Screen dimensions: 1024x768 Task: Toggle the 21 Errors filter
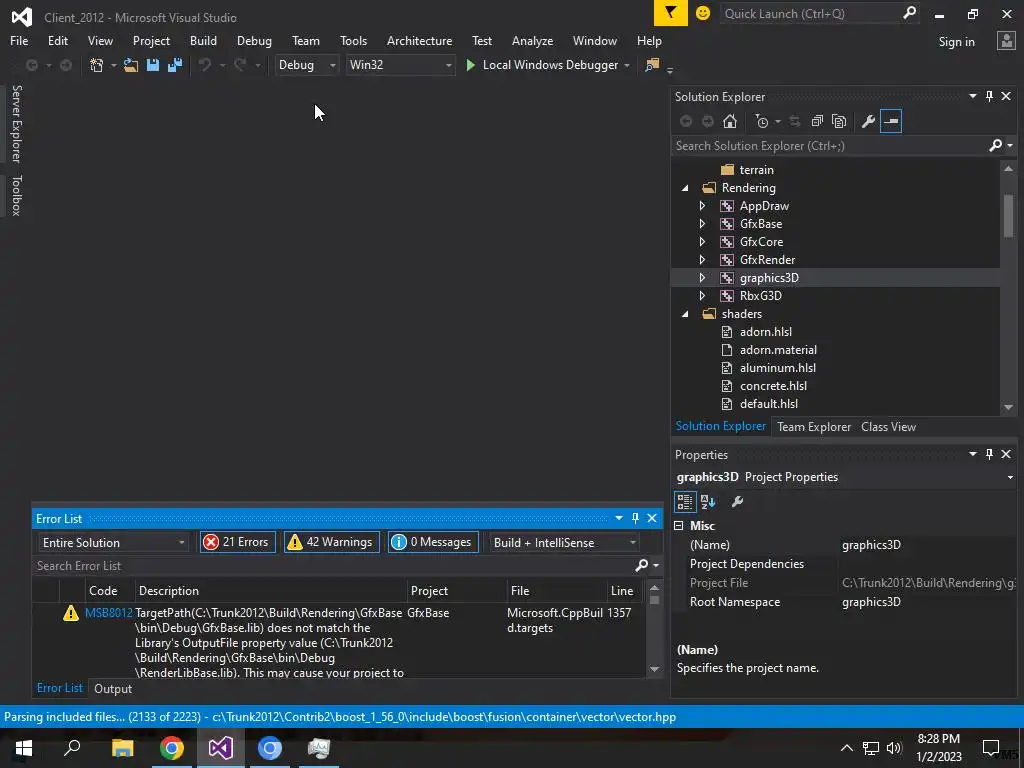point(238,542)
